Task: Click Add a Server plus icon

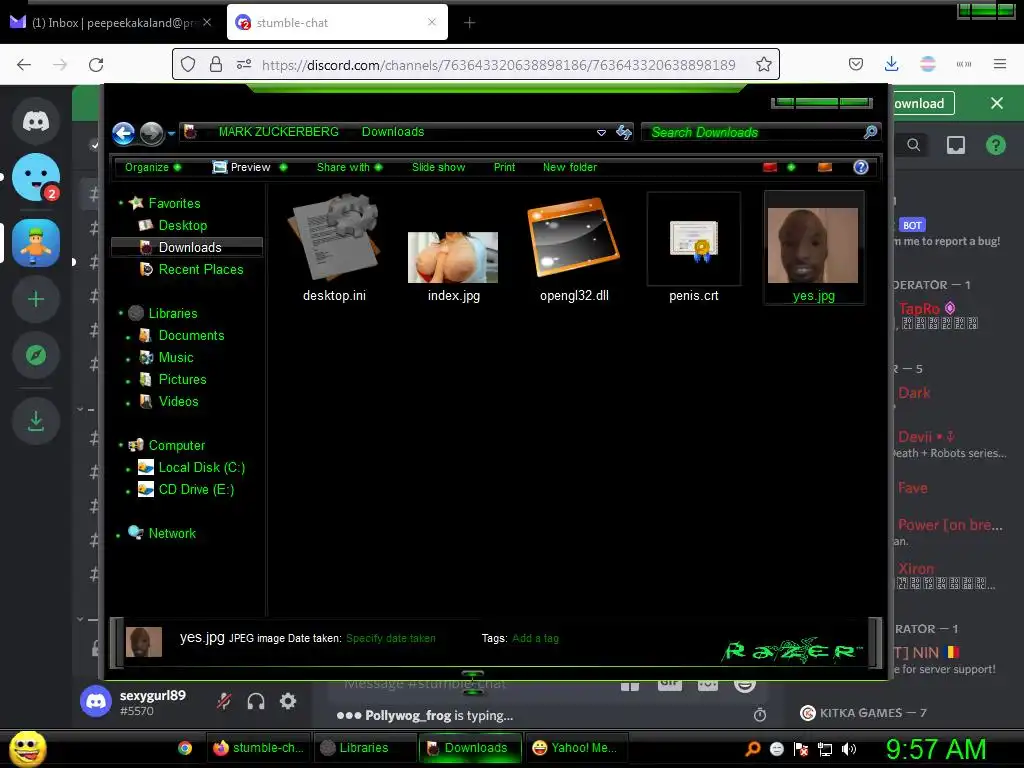Action: click(x=36, y=299)
